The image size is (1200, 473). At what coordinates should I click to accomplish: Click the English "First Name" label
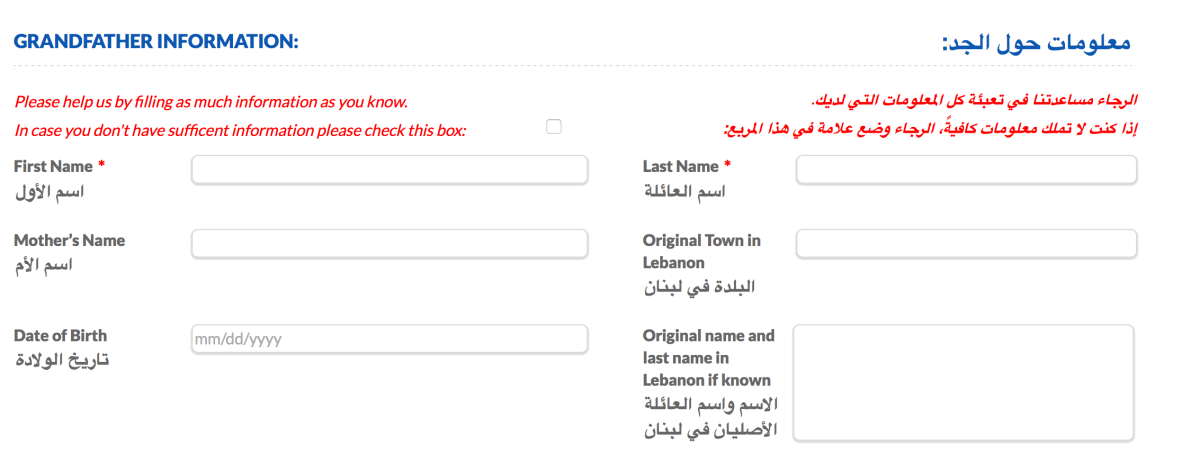(x=53, y=166)
